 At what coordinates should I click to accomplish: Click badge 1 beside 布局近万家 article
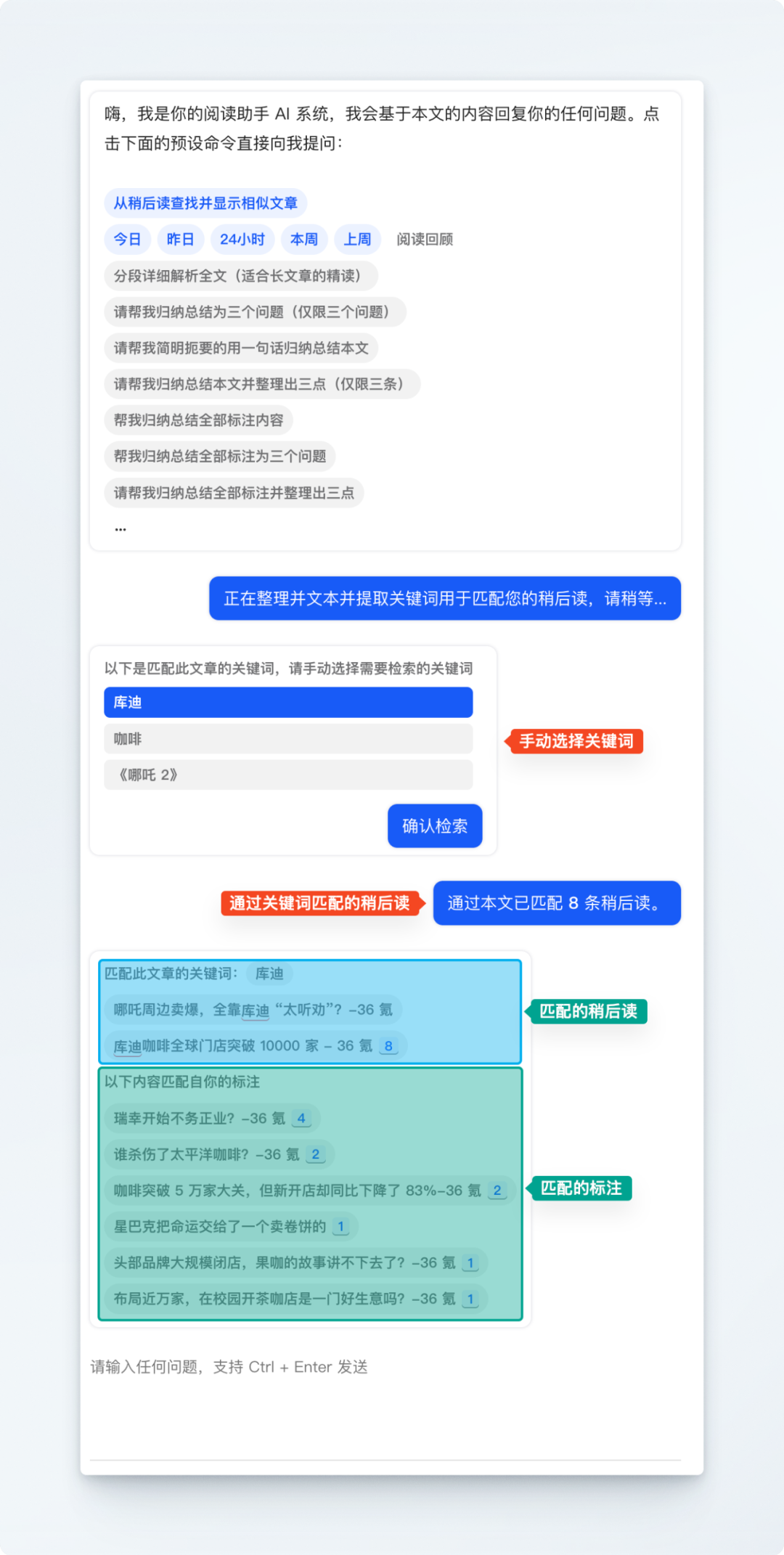pos(470,1299)
